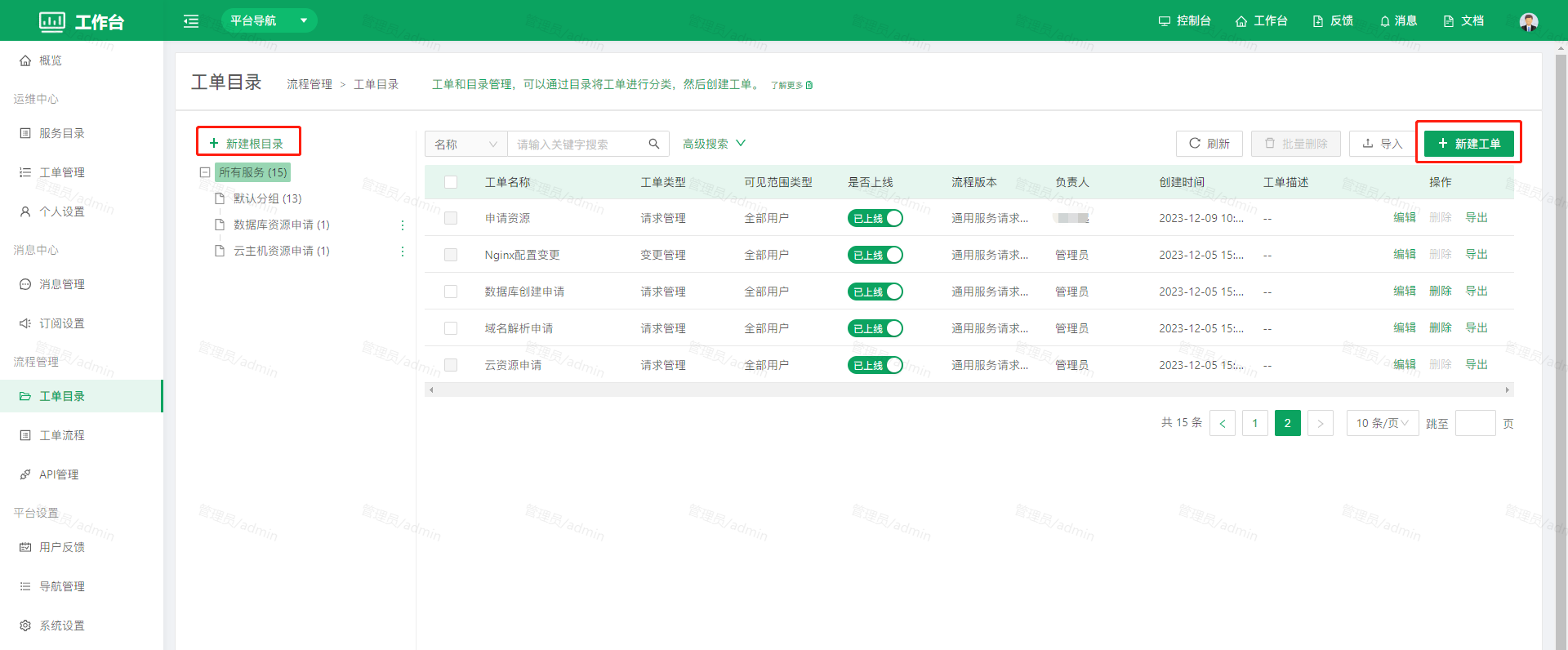Go to 工作台 in top bar
1568x650 pixels.
[1262, 20]
